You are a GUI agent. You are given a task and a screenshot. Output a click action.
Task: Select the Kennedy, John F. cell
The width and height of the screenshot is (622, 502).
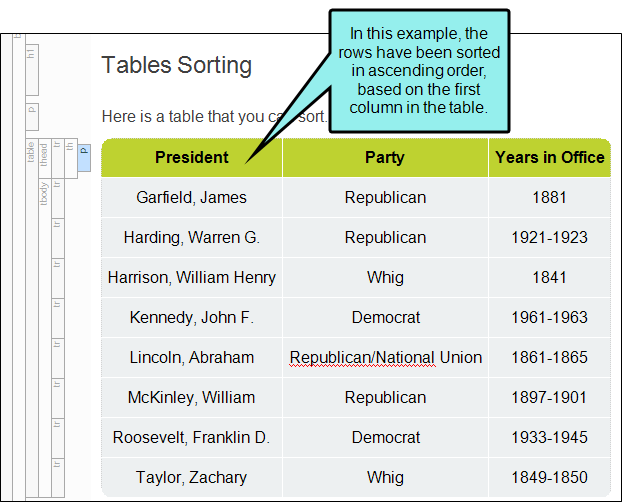[x=192, y=317]
